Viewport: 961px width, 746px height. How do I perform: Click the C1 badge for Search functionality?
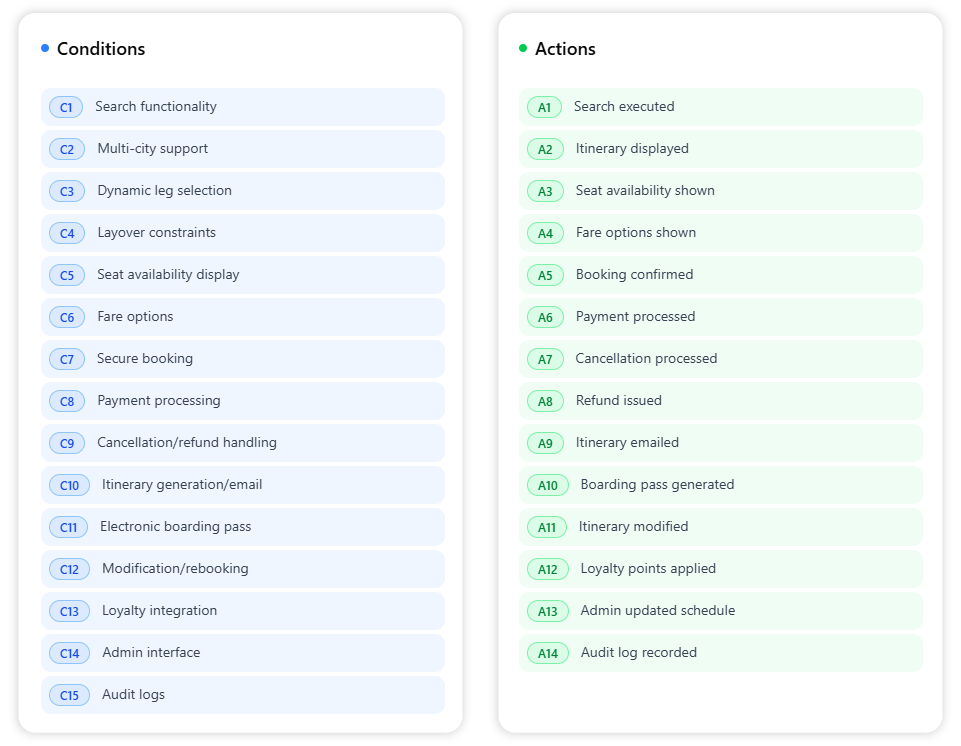tap(66, 107)
